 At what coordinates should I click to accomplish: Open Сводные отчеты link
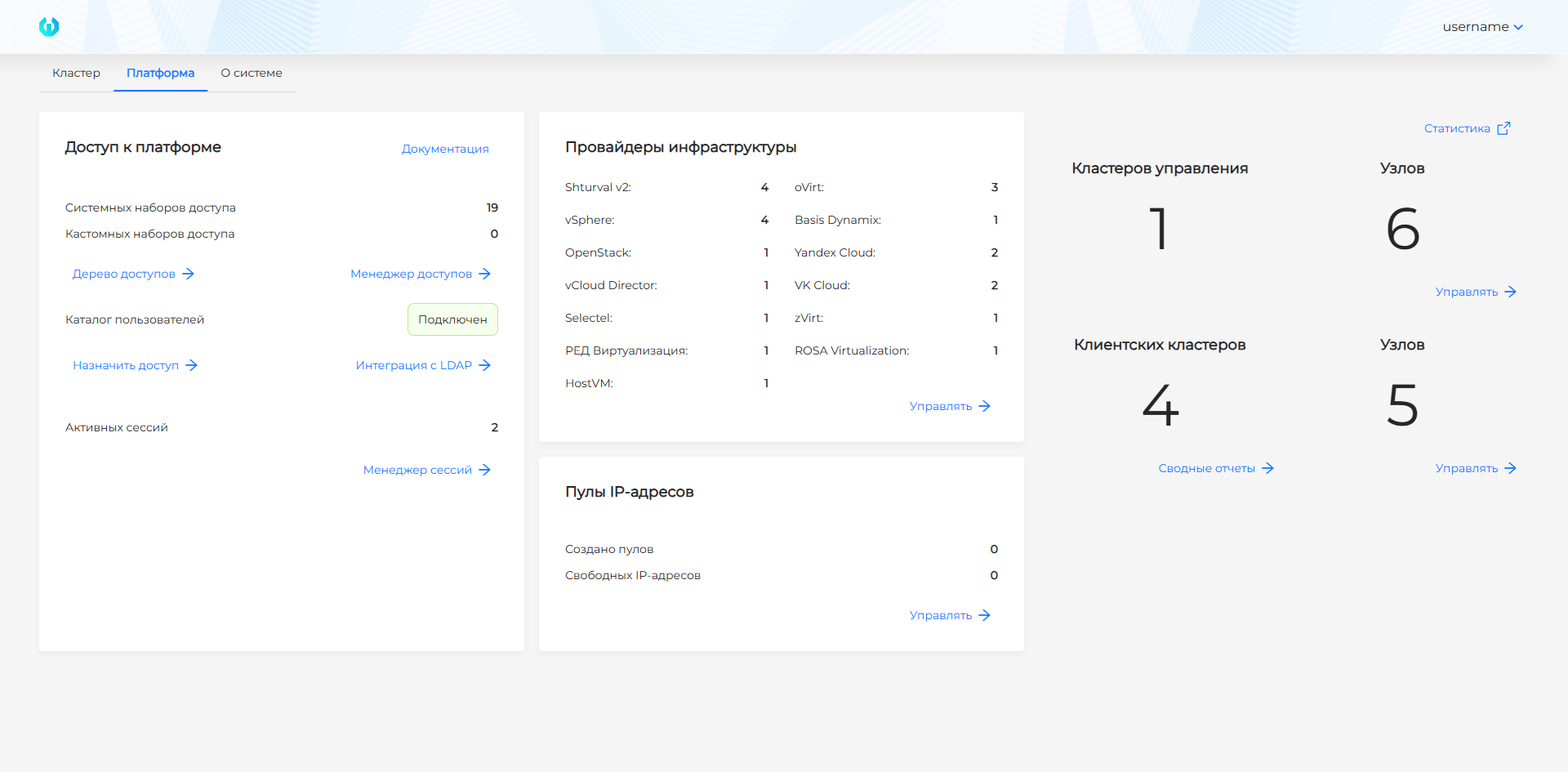[x=1207, y=468]
